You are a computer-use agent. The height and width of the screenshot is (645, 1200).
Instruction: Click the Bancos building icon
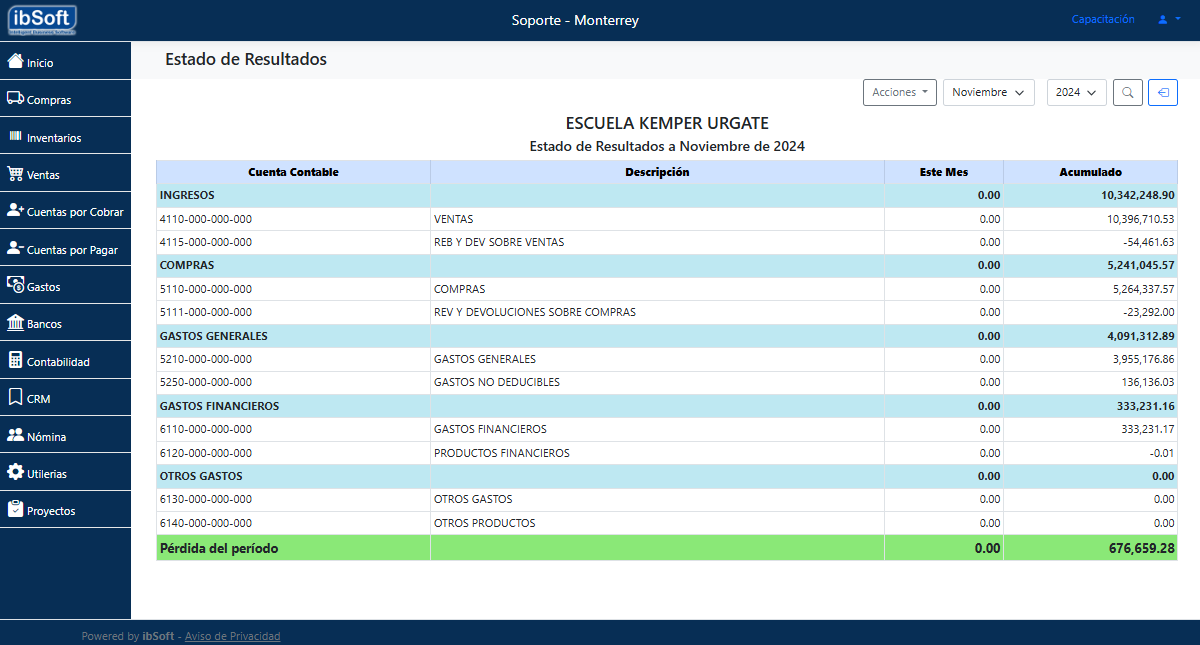(x=15, y=324)
